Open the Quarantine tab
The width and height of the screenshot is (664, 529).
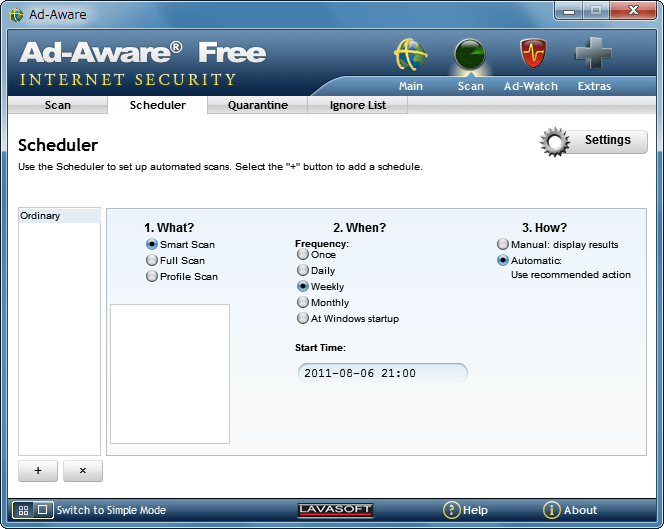click(257, 105)
